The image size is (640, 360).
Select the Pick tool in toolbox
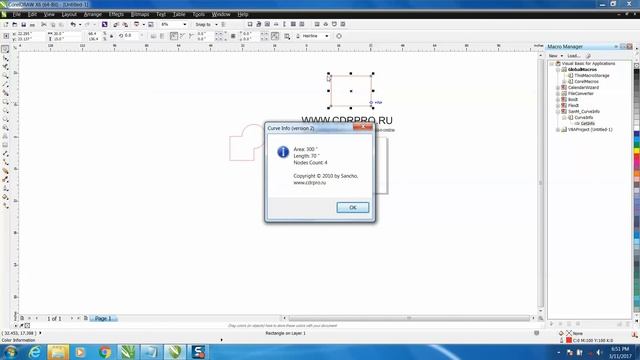click(5, 49)
